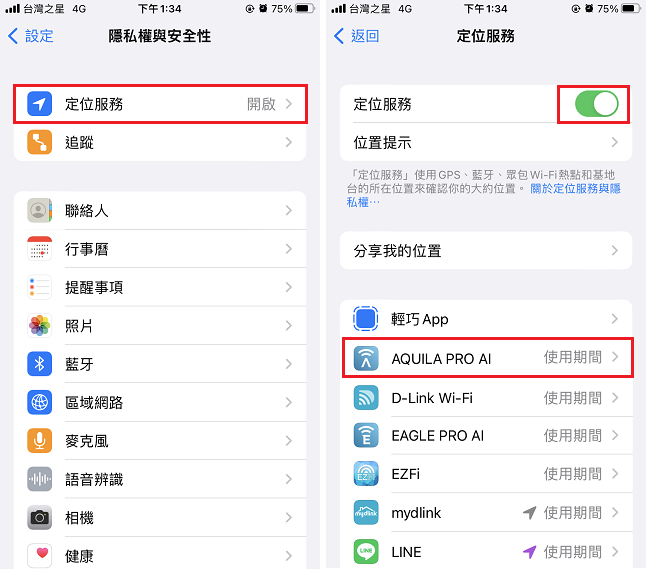Tap the orange 追蹤 tracking icon
This screenshot has height=569, width=647.
[39, 142]
